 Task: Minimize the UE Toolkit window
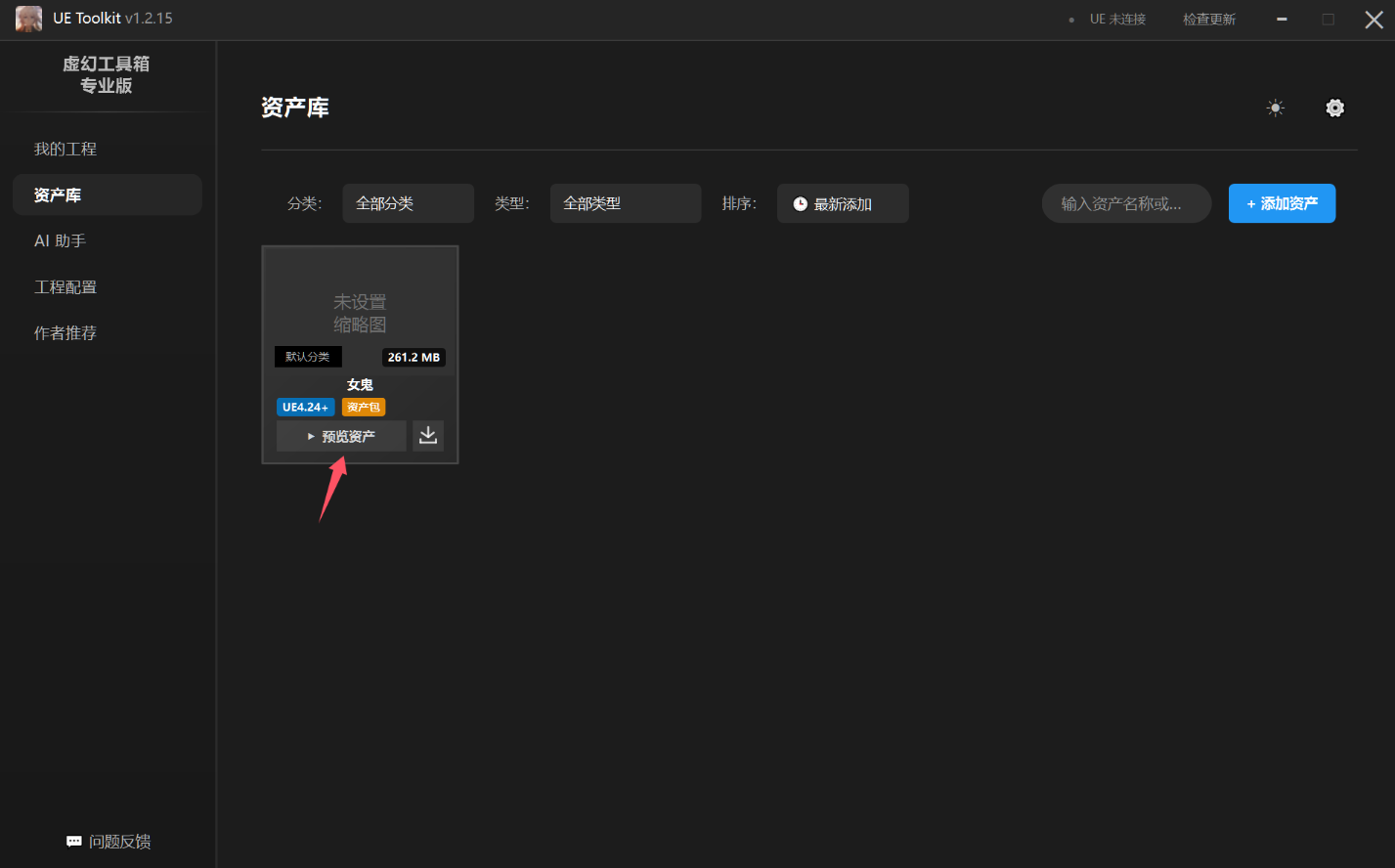1282,20
